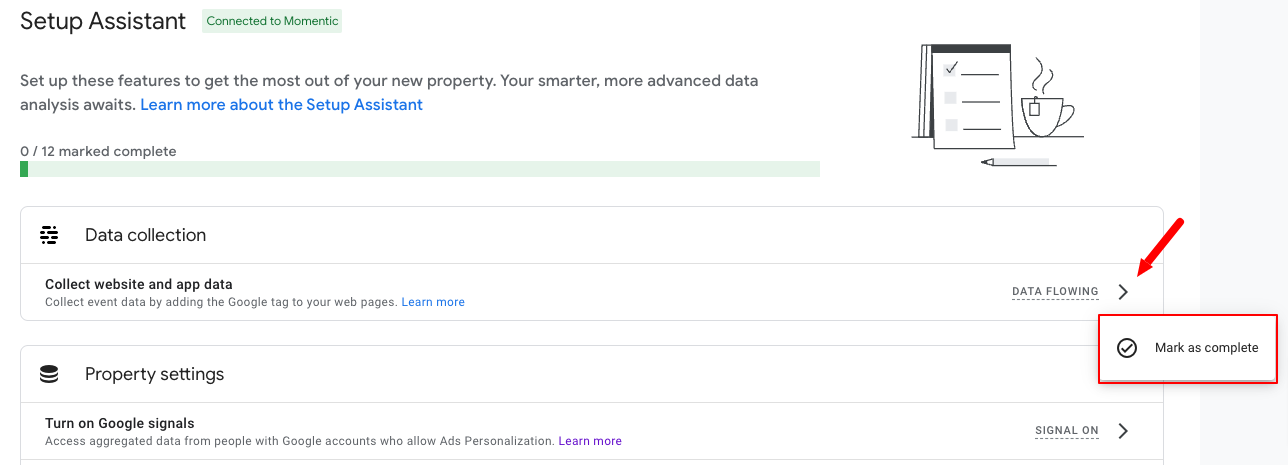Open Learn more link for Google tag
Screen dimensions: 1288x465
433,302
